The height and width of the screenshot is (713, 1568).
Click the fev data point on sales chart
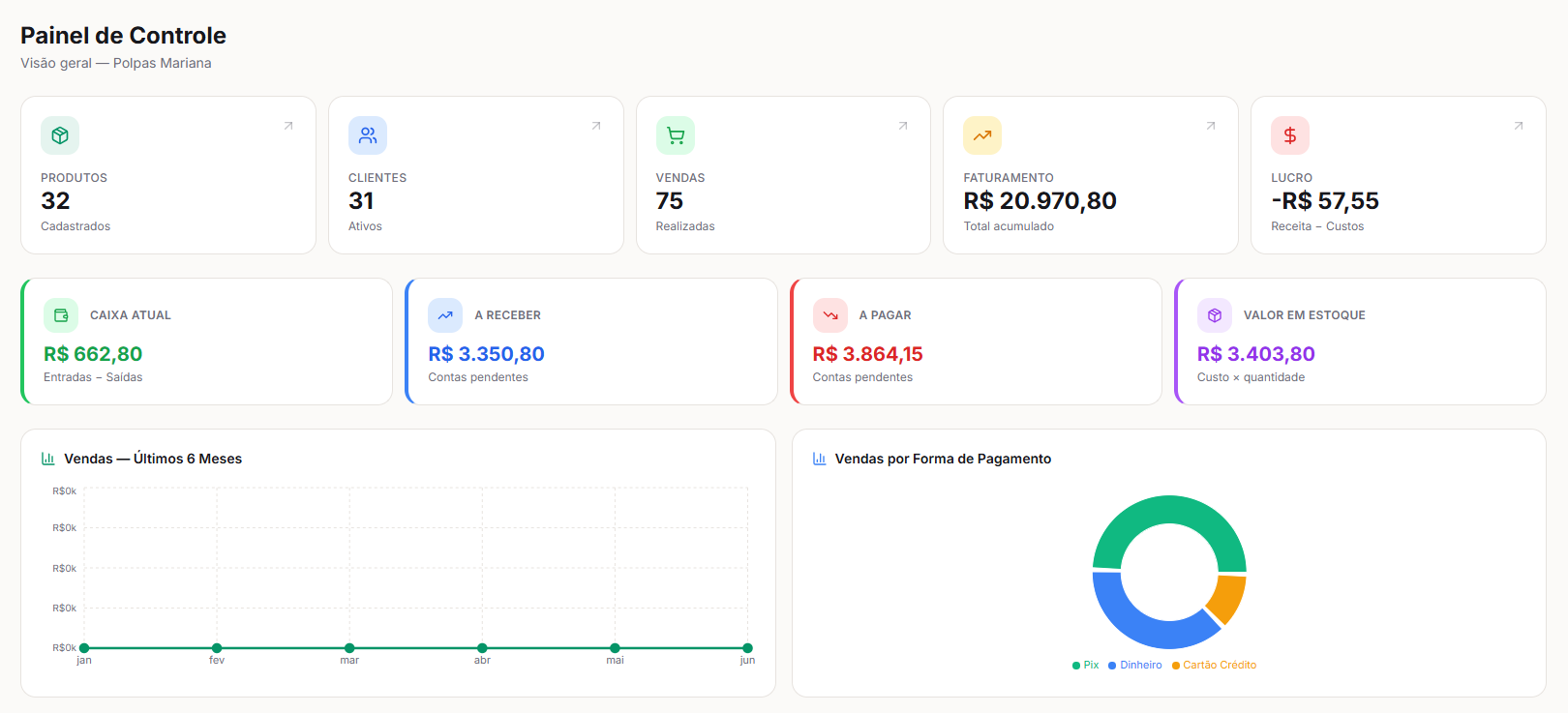point(217,648)
